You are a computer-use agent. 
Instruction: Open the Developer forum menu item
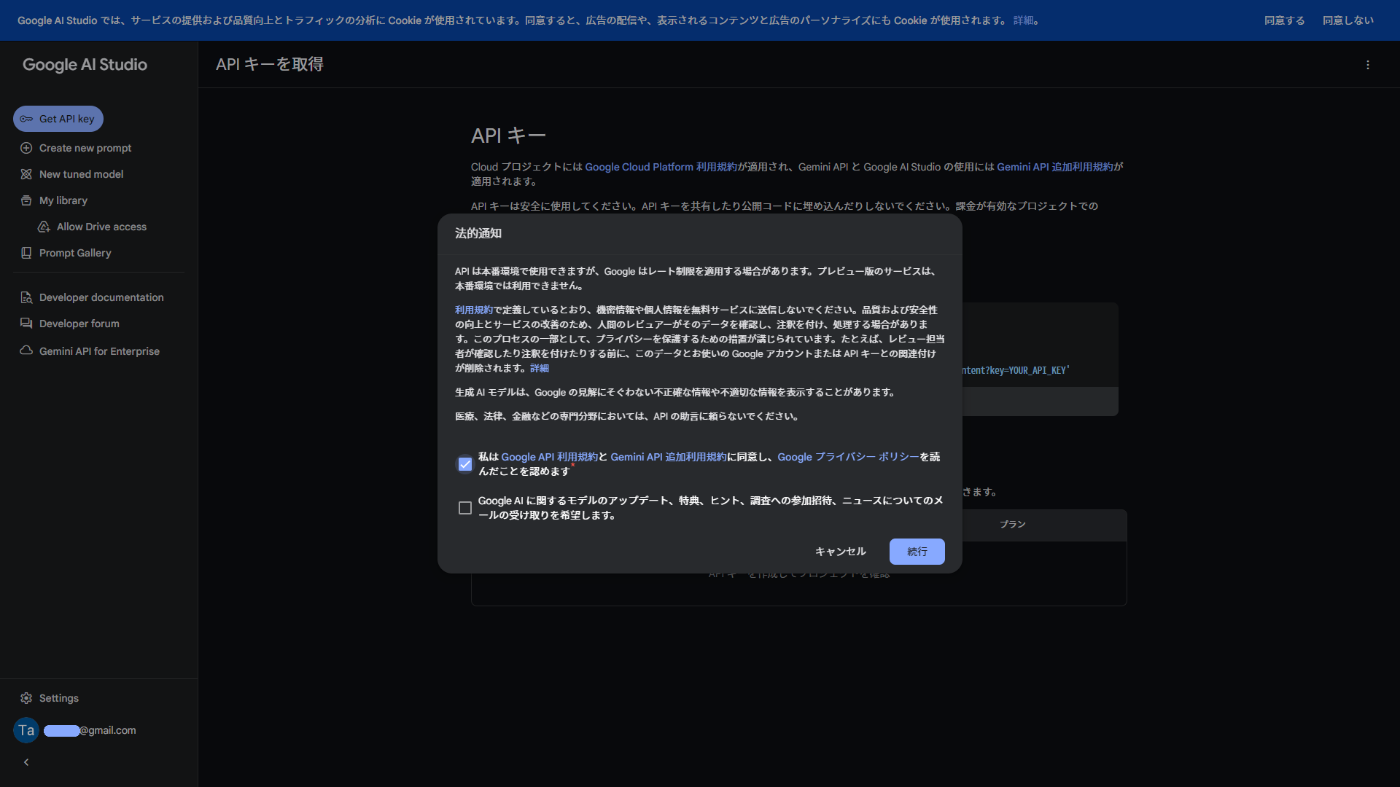[x=79, y=324]
